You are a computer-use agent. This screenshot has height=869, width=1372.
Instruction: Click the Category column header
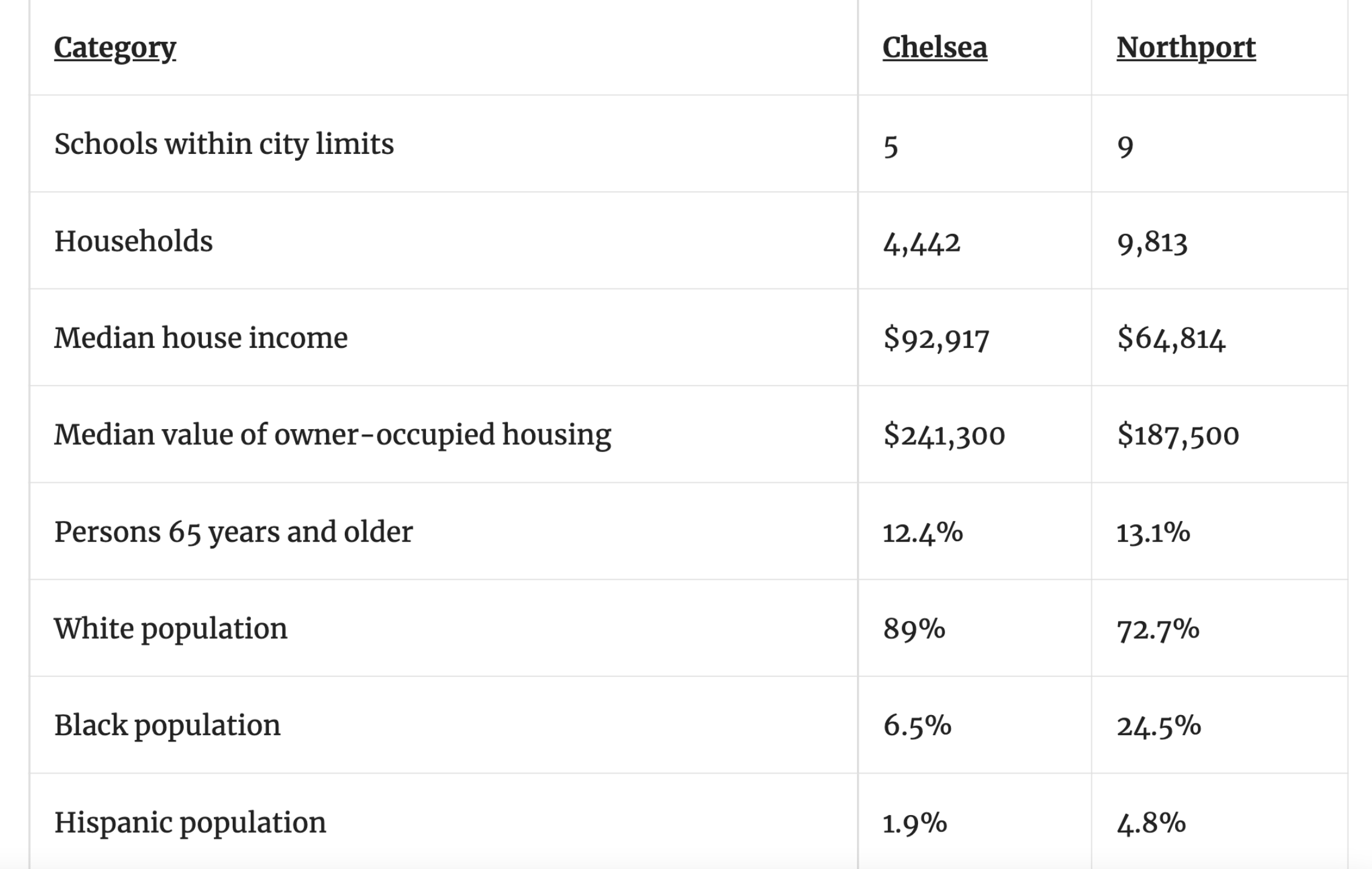pyautogui.click(x=115, y=47)
